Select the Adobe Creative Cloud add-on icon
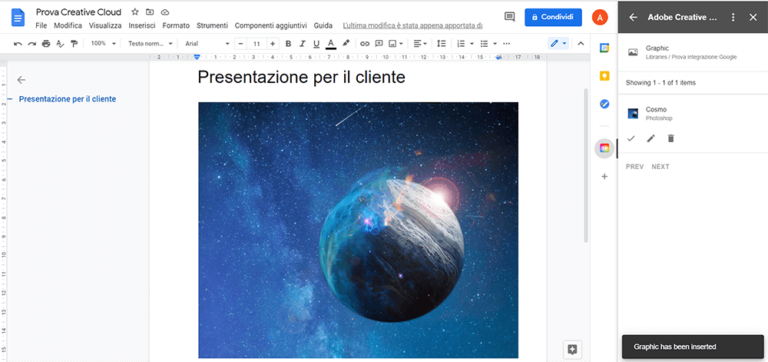 604,148
